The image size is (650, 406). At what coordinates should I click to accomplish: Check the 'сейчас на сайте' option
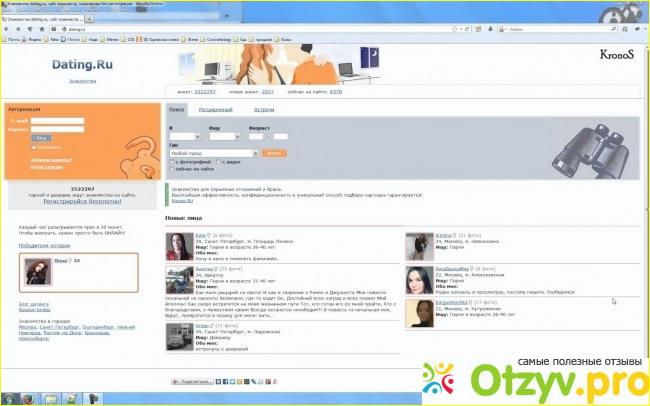(171, 169)
